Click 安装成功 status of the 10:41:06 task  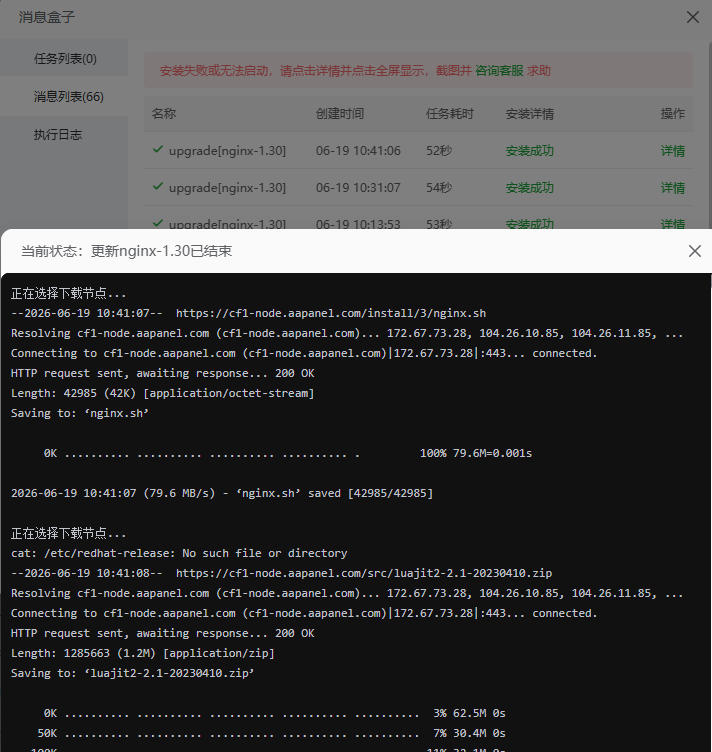(529, 151)
